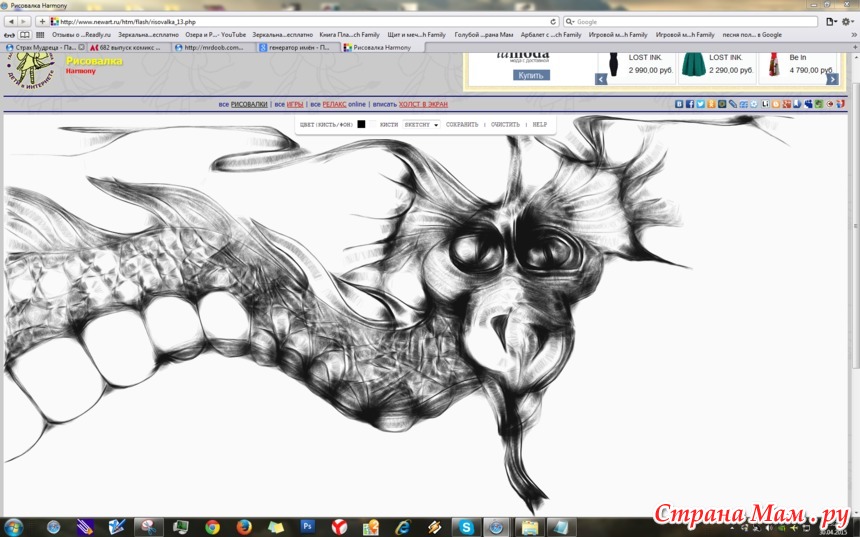Open the 'Отзывы о ...Readly.ru' bookmark
The image size is (860, 537).
pyautogui.click(x=81, y=35)
